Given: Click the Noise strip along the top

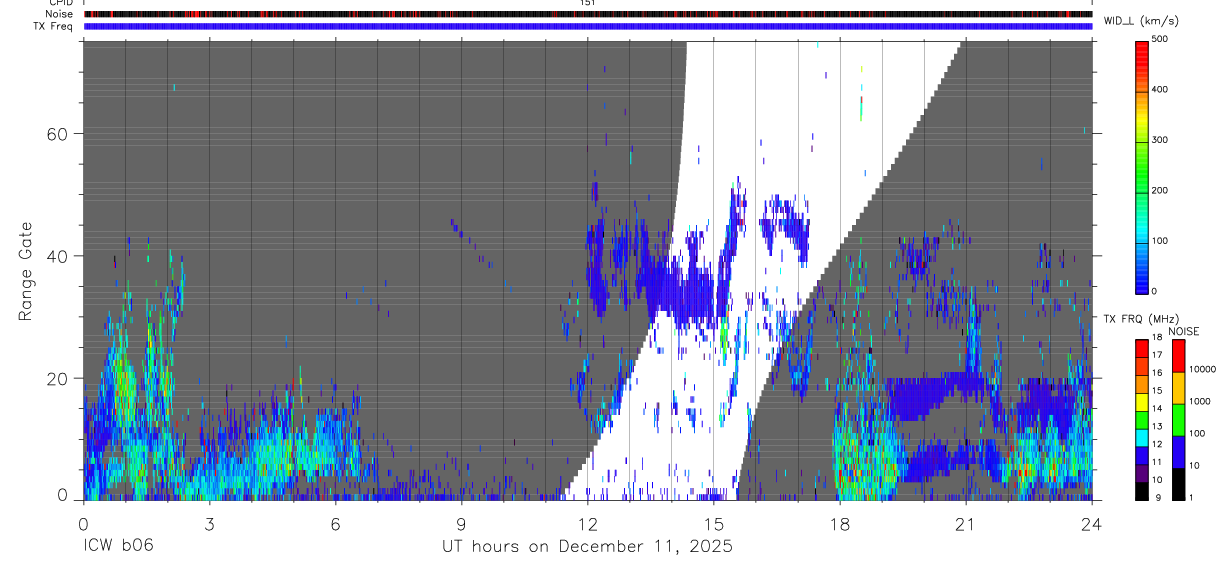Looking at the screenshot, I should pos(588,14).
